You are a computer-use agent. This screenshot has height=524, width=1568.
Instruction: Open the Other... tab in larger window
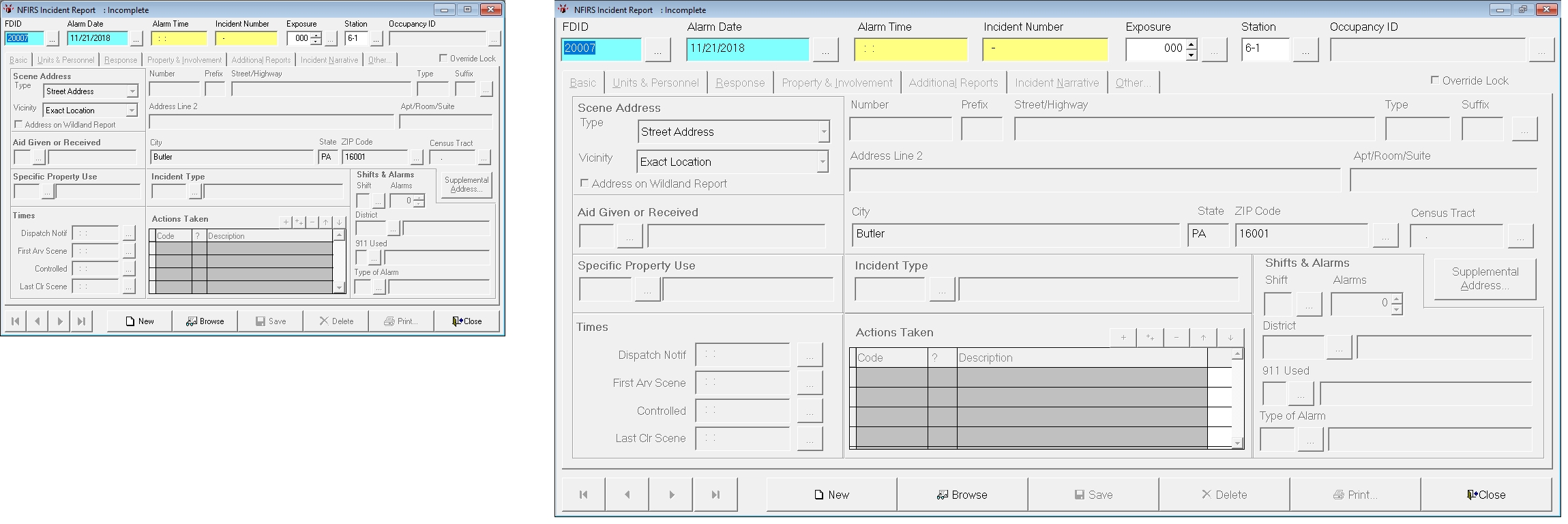[1133, 83]
